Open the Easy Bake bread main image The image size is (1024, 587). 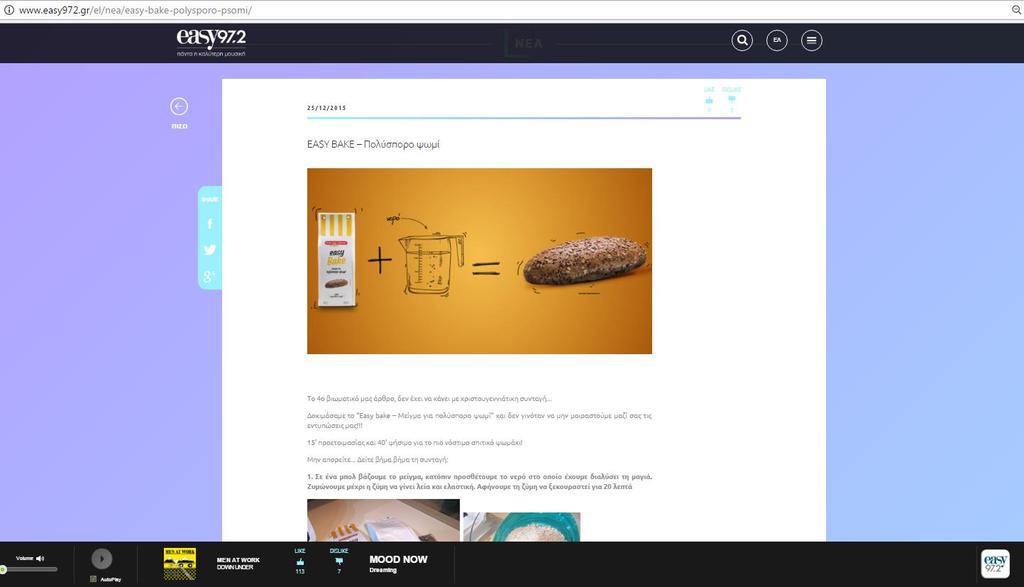point(479,261)
